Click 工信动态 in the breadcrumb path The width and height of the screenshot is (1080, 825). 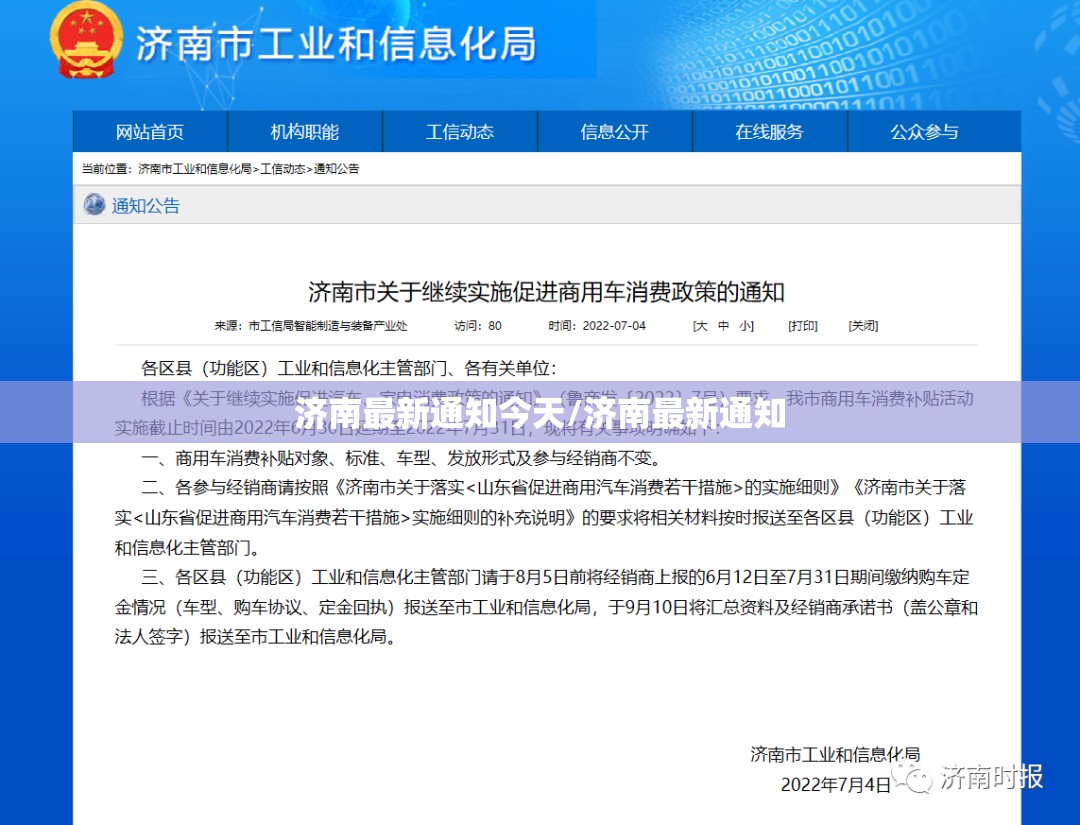tap(283, 169)
